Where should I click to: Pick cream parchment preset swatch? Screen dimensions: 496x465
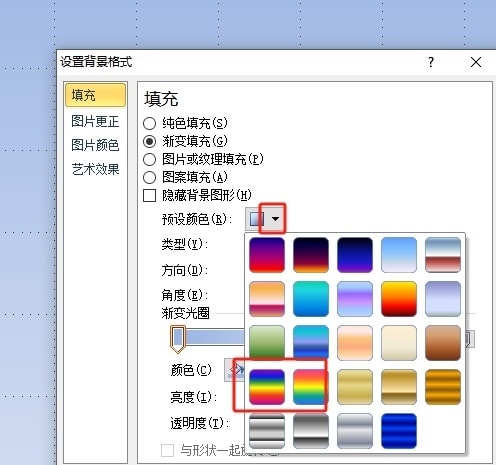[399, 343]
